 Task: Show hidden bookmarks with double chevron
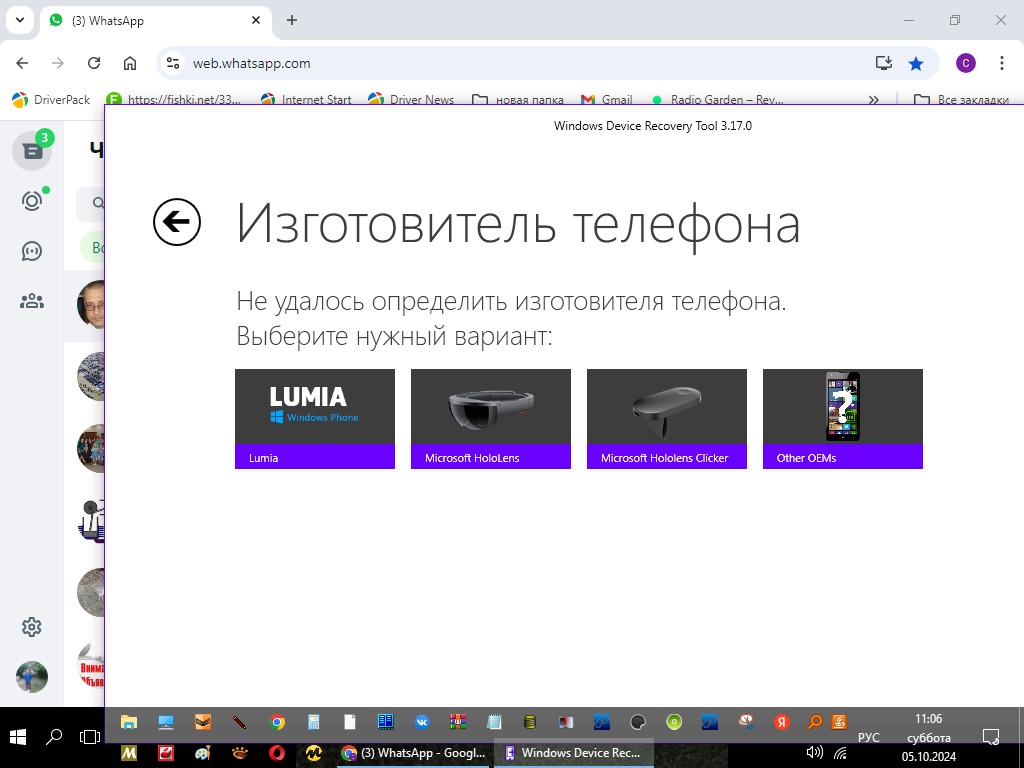(x=873, y=99)
